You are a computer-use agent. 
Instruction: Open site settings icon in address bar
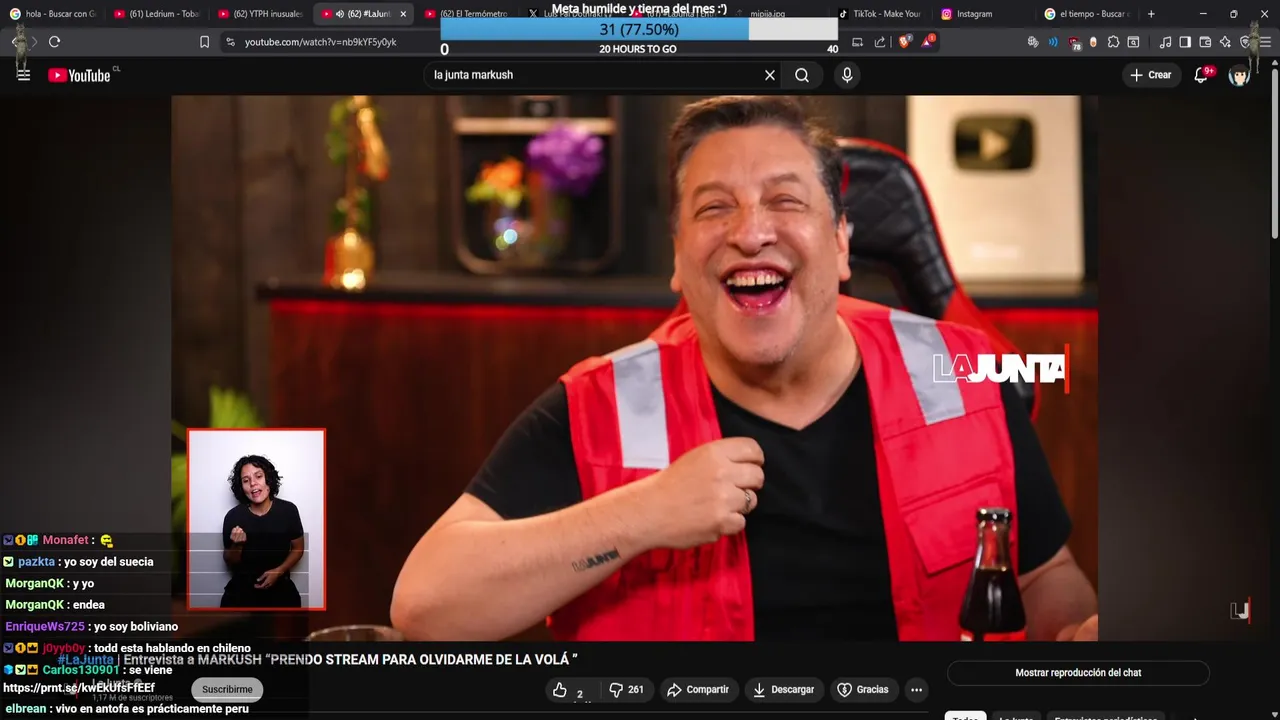[230, 42]
